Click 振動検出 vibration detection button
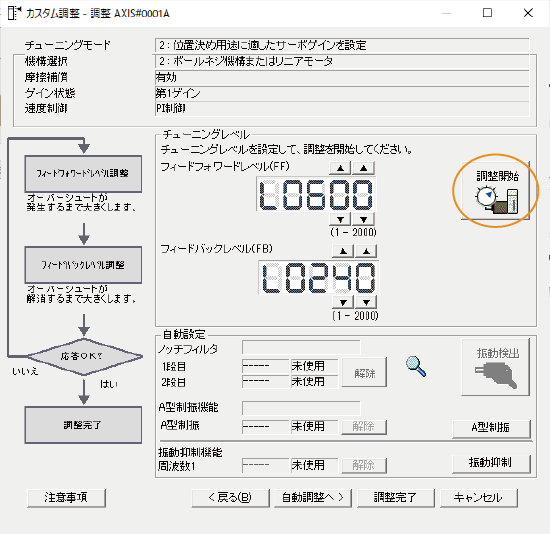 coord(495,367)
